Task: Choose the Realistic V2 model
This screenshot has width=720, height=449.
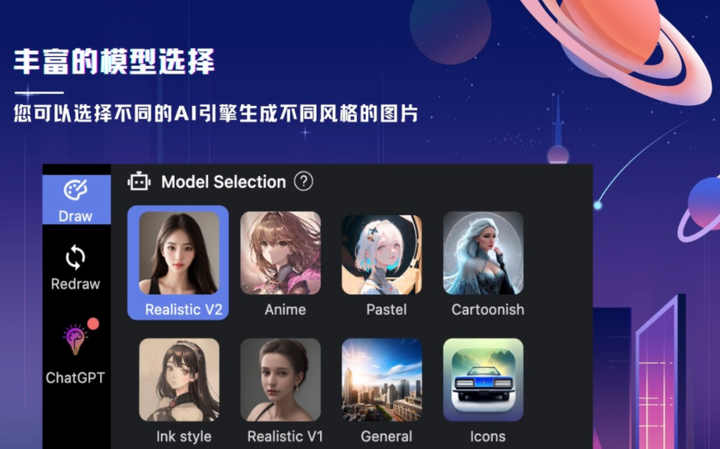Action: (178, 263)
